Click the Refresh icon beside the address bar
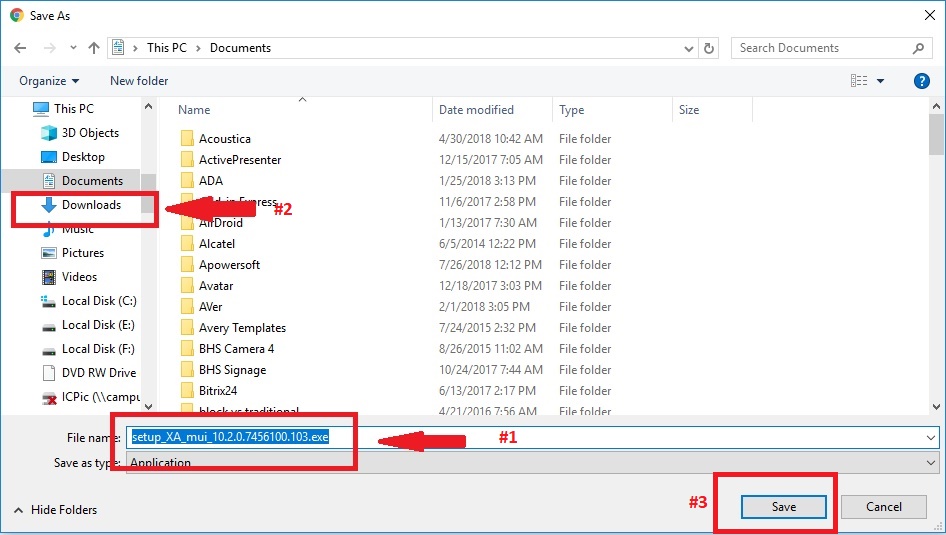Viewport: 946px width, 535px height. tap(709, 48)
